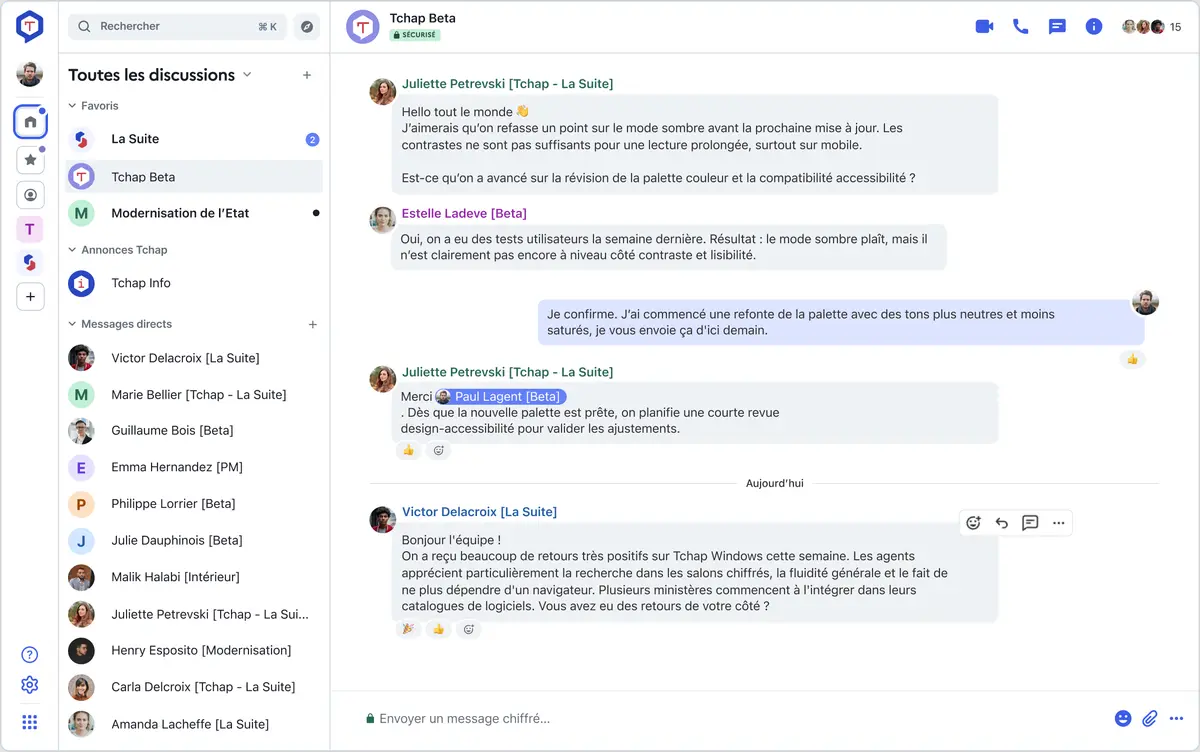Open settings gear icon in sidebar
Viewport: 1200px width, 752px height.
30,685
